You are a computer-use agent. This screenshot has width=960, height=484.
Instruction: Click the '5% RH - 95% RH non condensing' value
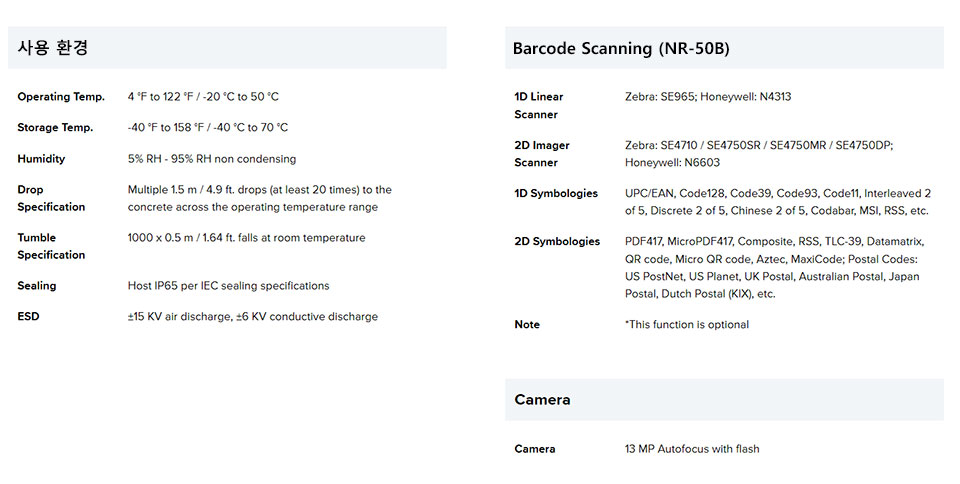[x=212, y=159]
